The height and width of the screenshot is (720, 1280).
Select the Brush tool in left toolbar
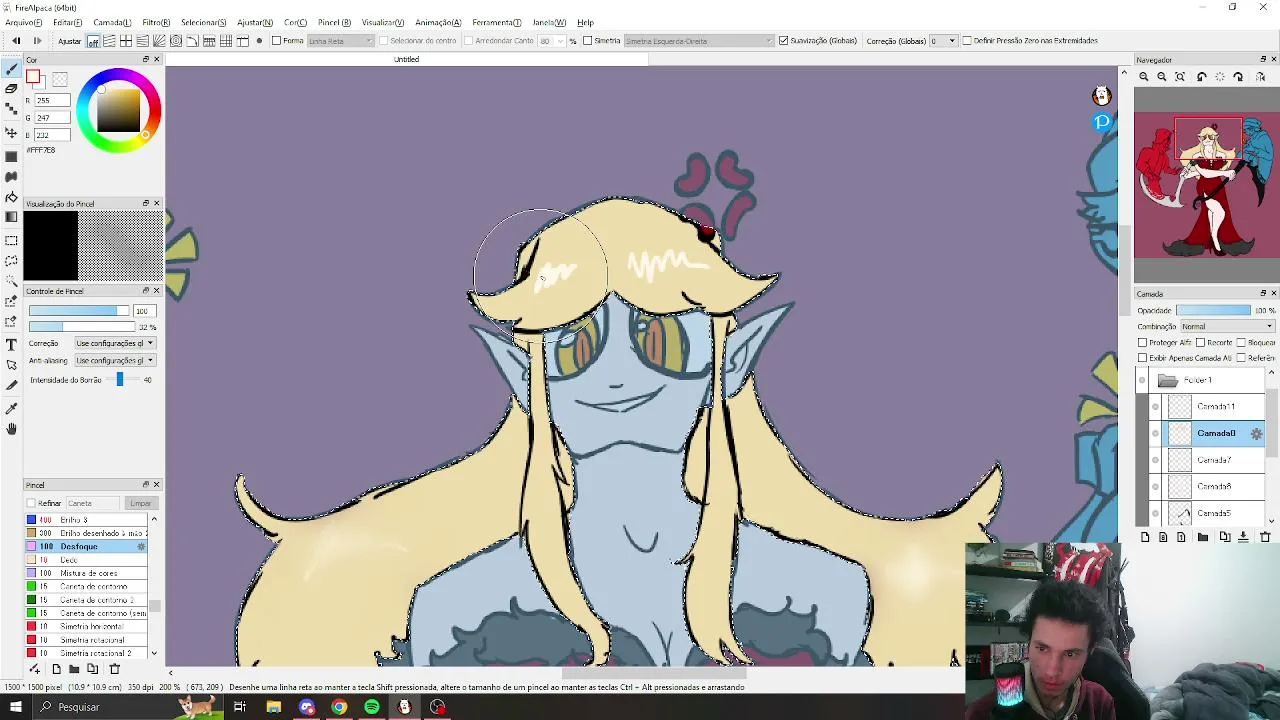point(11,69)
